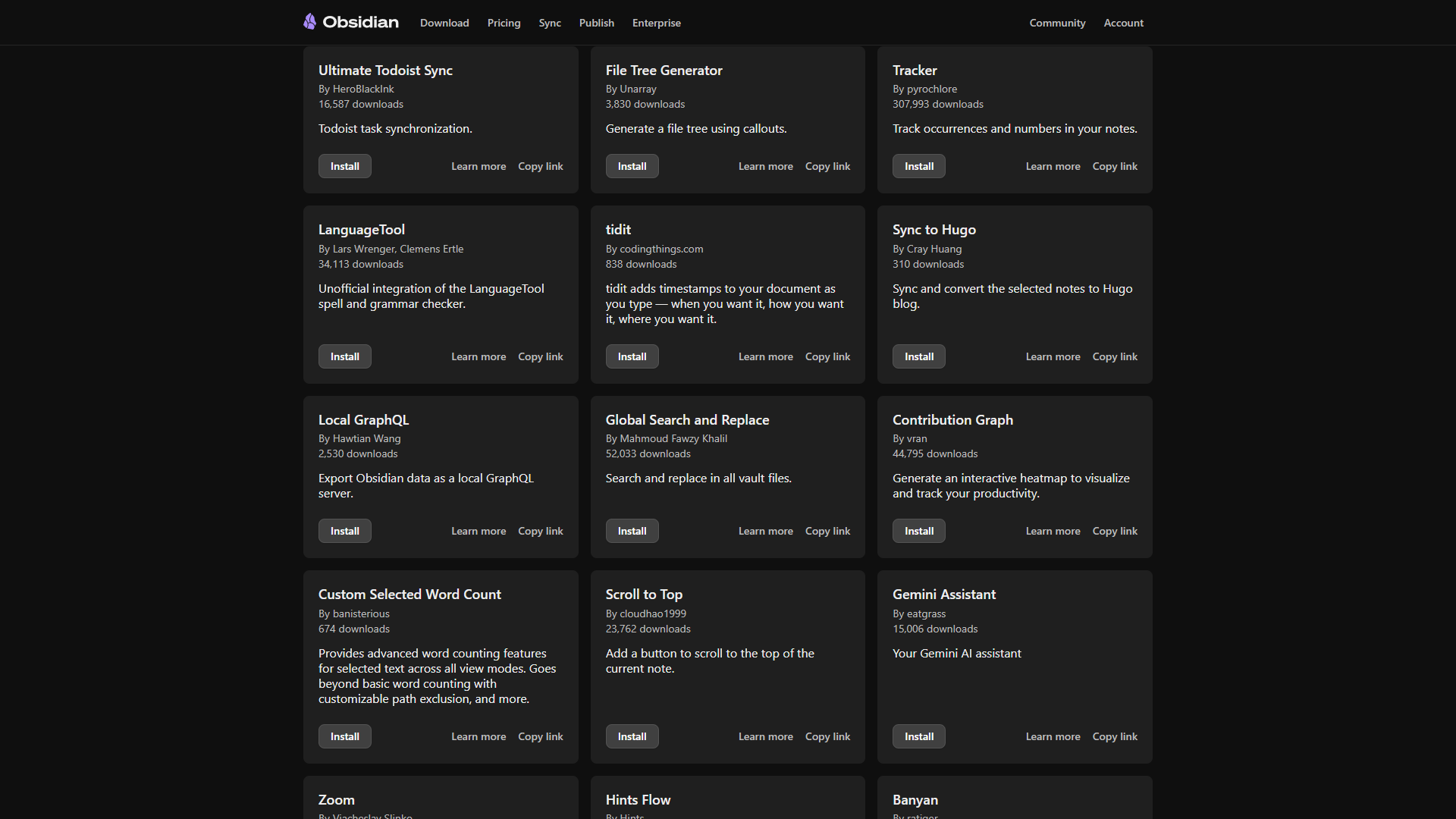Install the Tracker plugin

[919, 166]
